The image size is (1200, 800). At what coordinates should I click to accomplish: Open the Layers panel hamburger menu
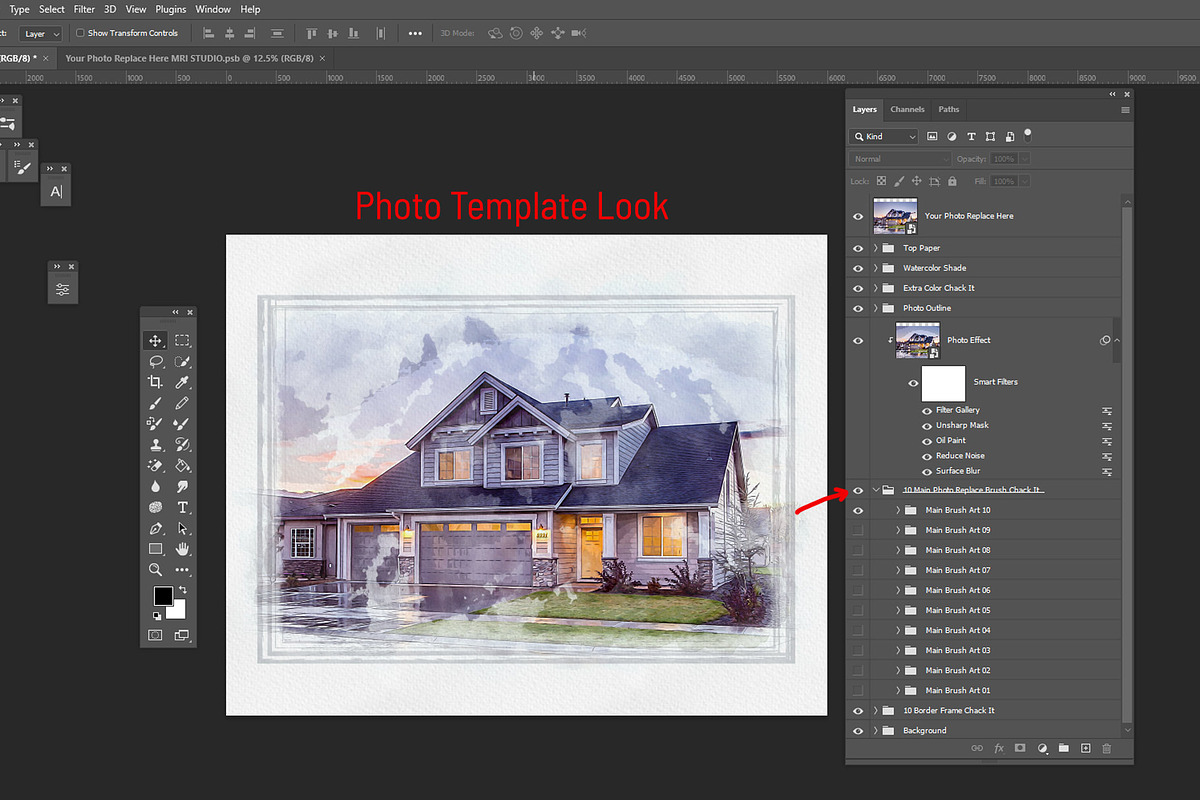tap(1125, 110)
